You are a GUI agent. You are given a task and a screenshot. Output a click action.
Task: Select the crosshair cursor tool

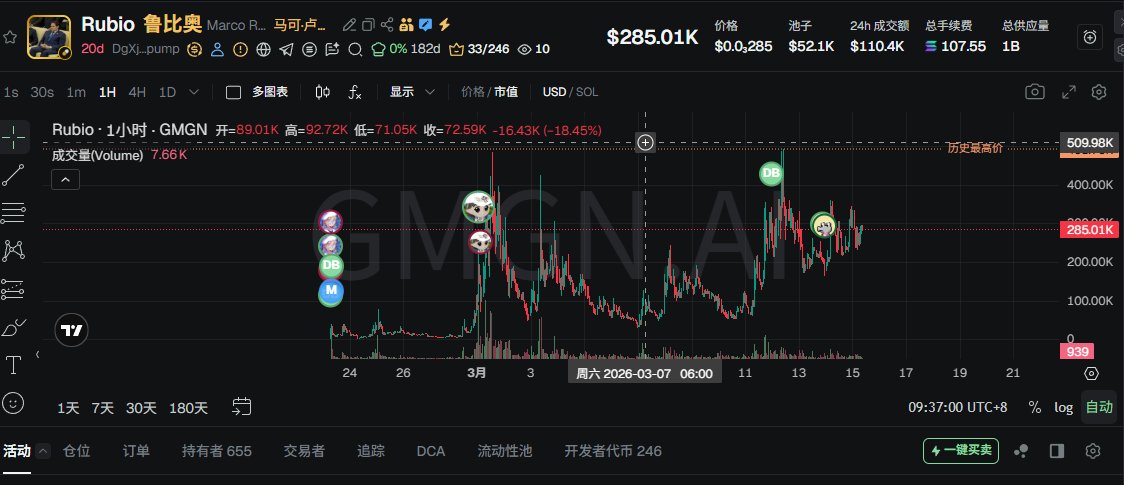(14, 136)
